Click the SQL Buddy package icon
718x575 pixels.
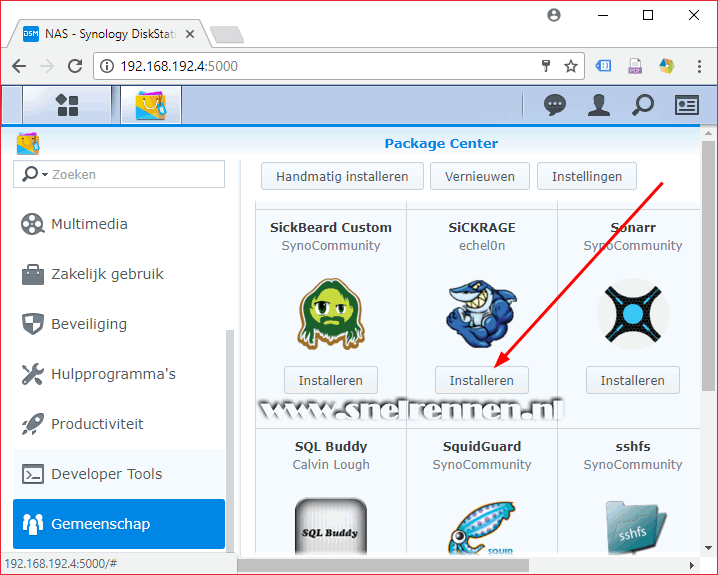(331, 526)
